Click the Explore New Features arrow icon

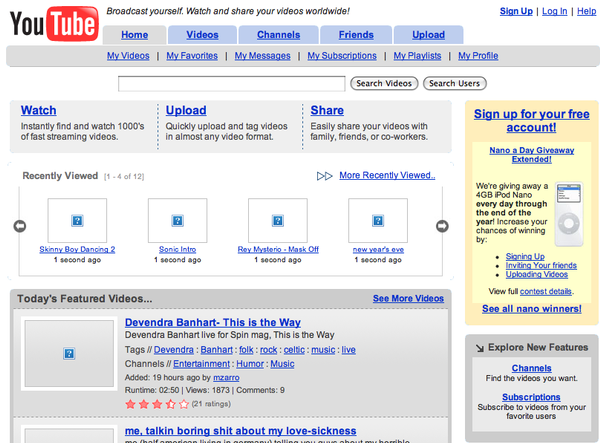point(480,348)
